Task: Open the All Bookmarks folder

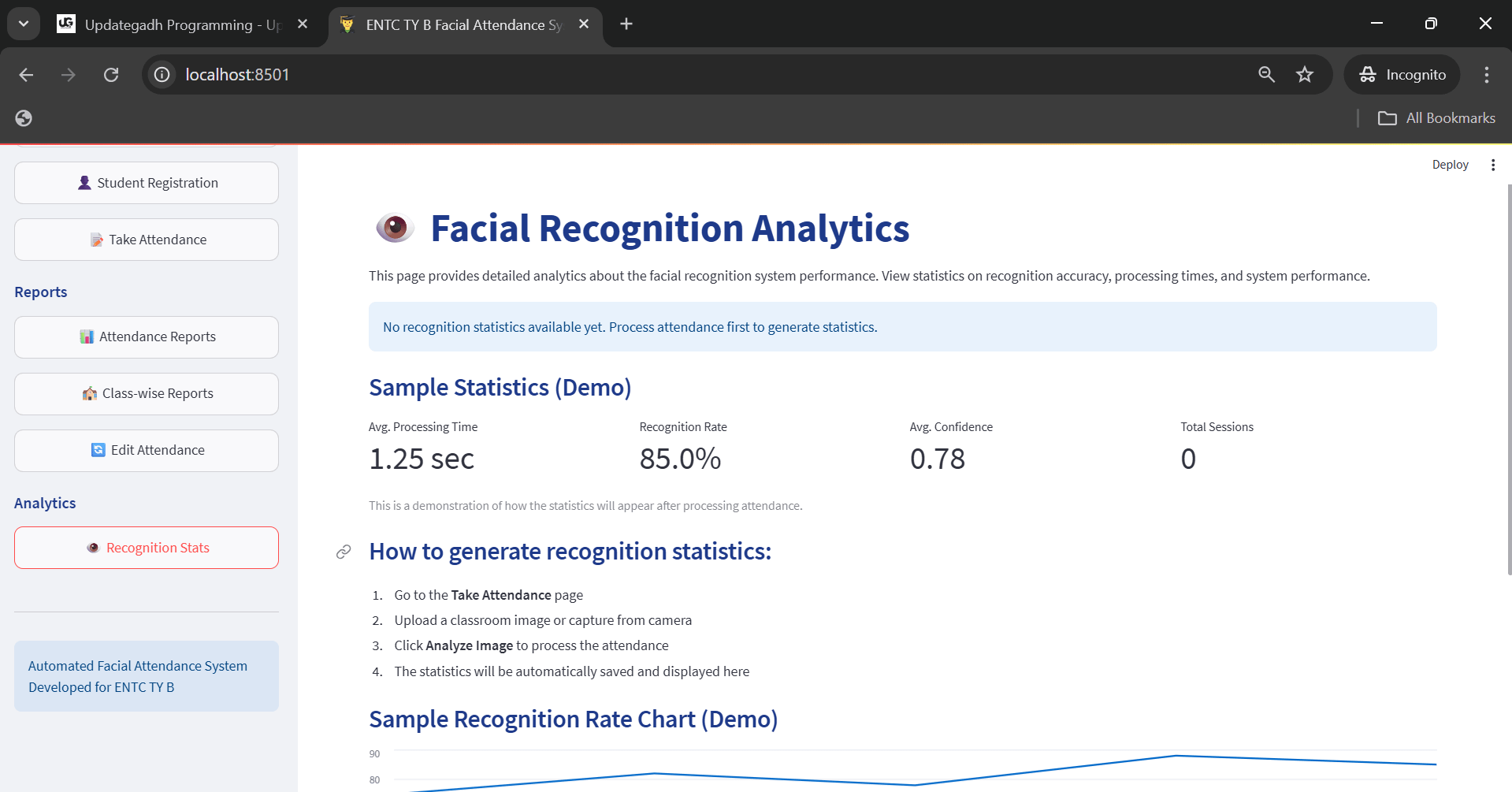Action: [1436, 118]
